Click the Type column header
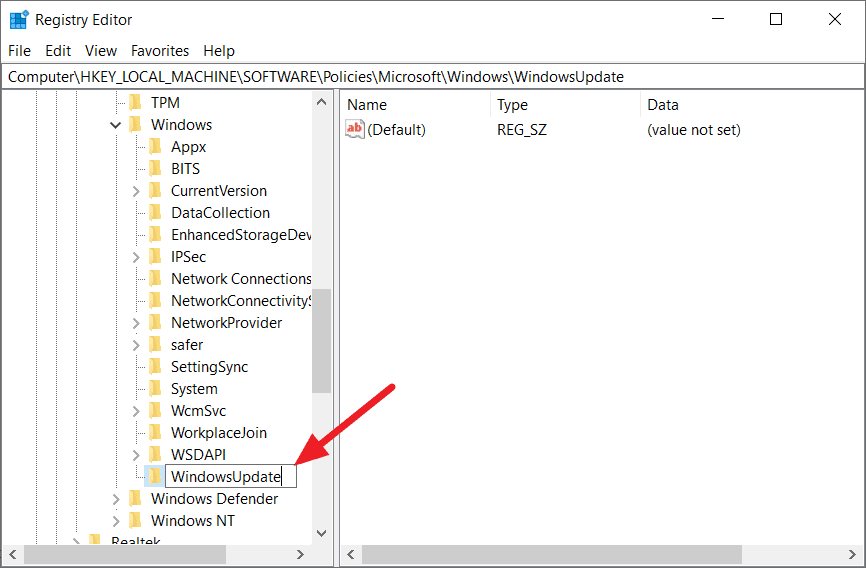This screenshot has width=866, height=568. pos(566,105)
